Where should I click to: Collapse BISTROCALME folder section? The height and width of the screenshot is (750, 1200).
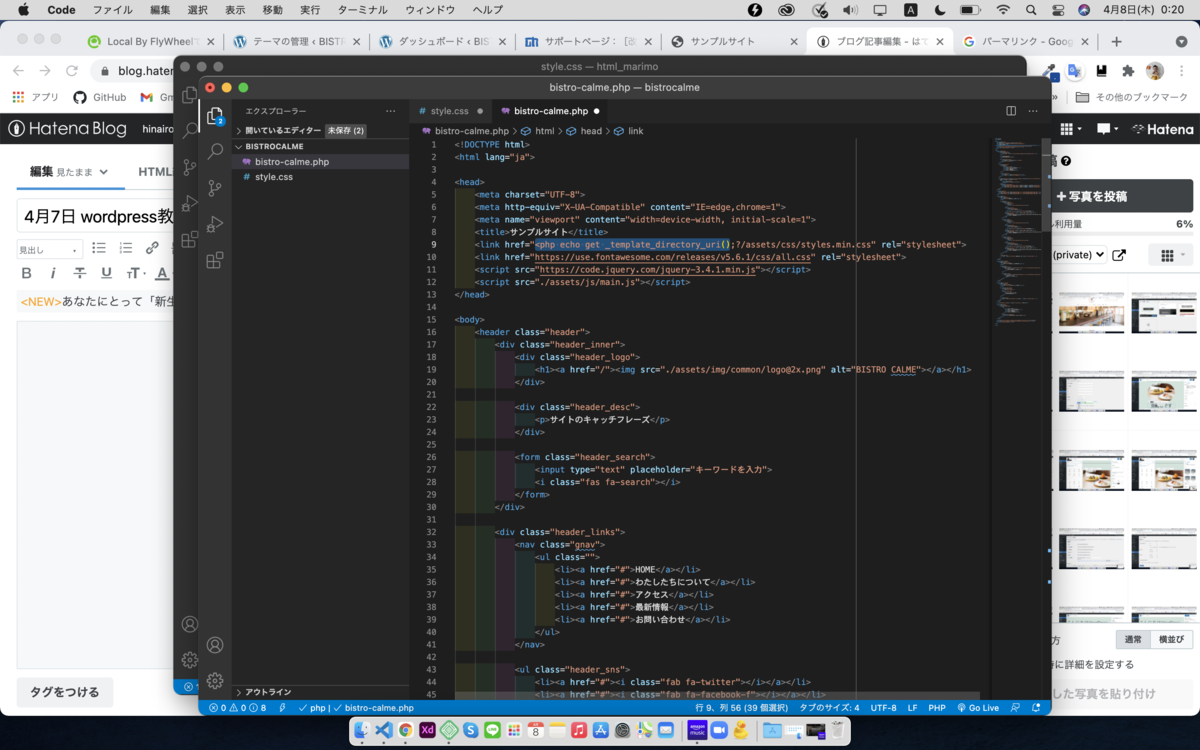point(320,146)
